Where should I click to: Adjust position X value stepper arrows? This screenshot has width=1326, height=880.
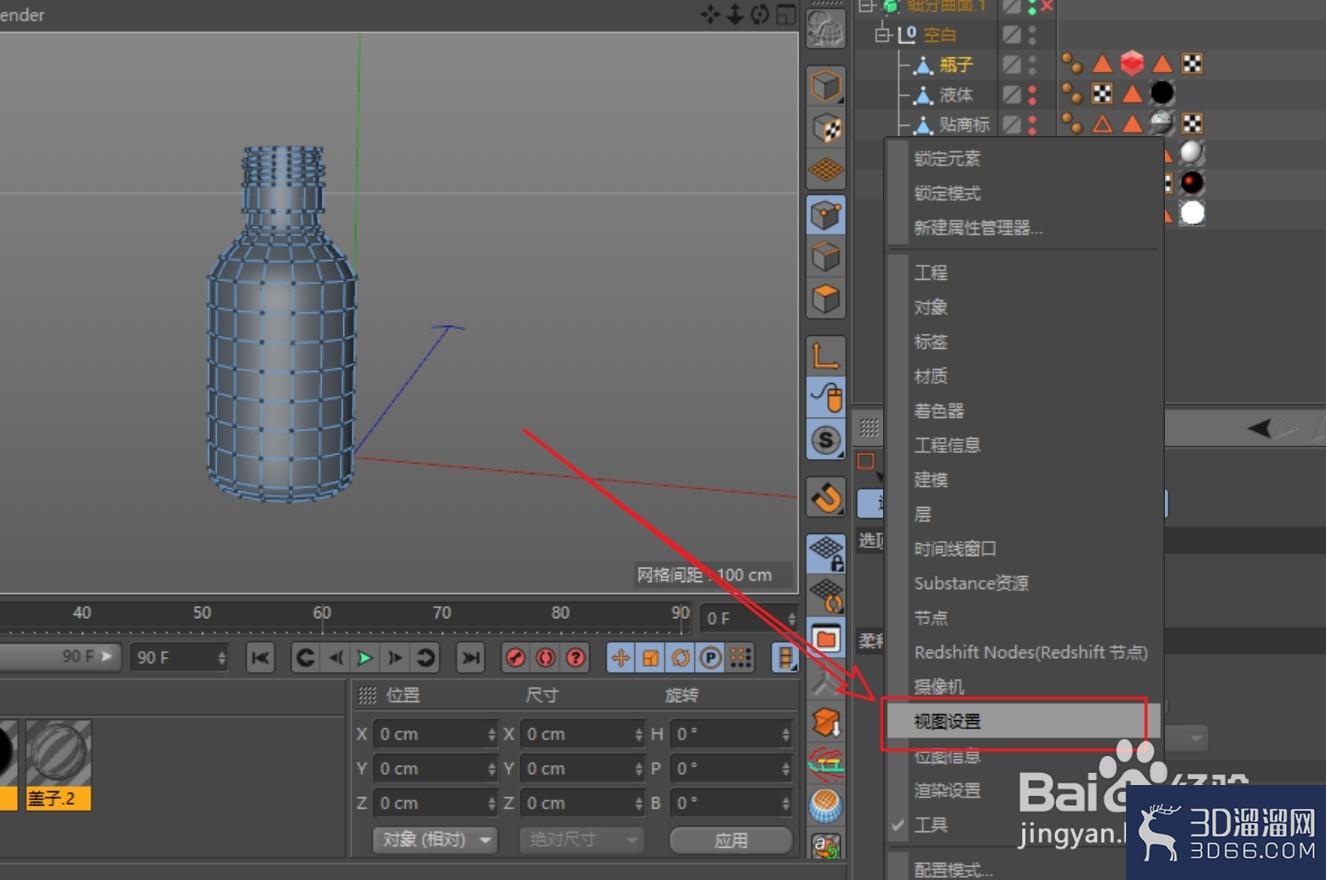tap(491, 734)
